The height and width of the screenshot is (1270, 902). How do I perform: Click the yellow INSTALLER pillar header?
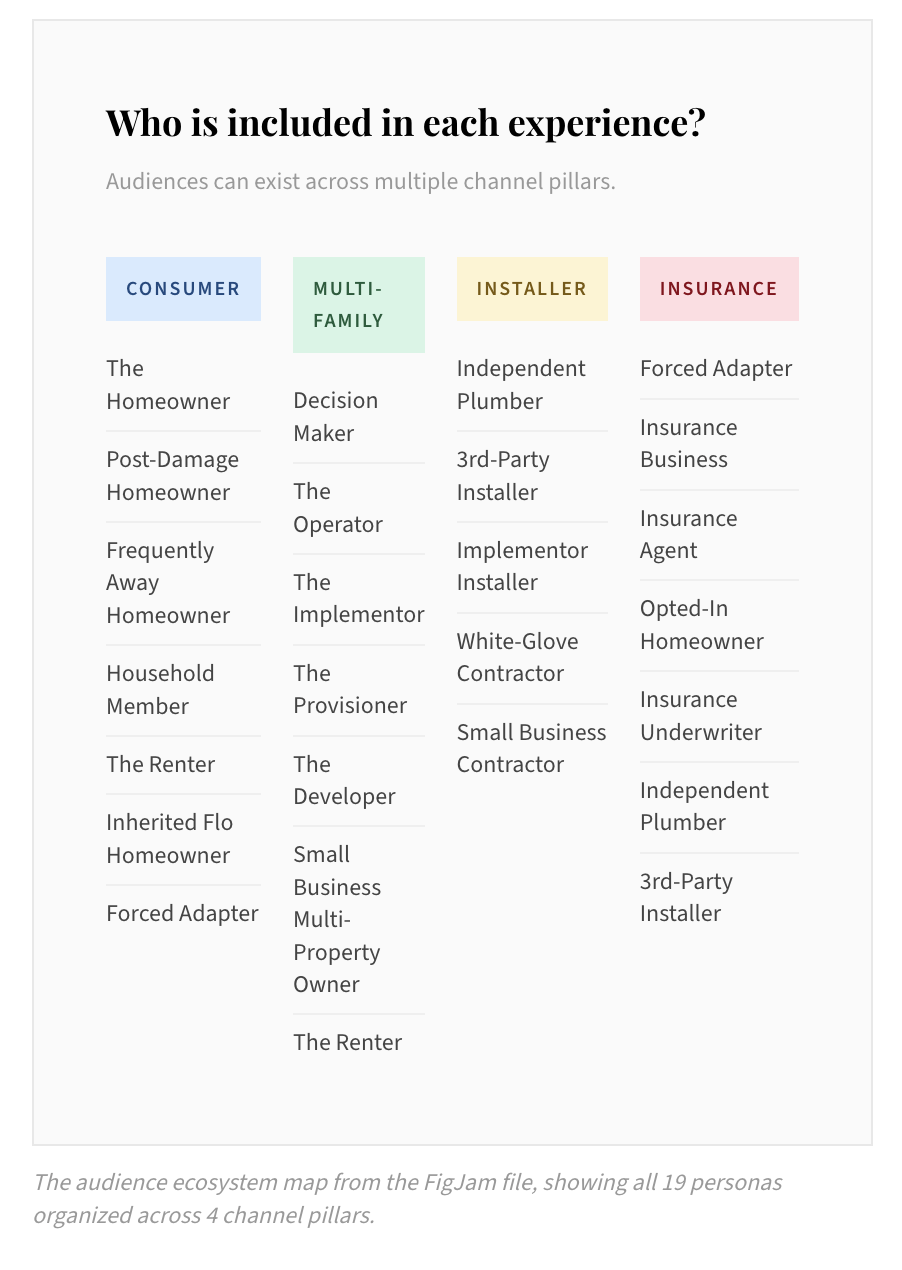point(532,289)
